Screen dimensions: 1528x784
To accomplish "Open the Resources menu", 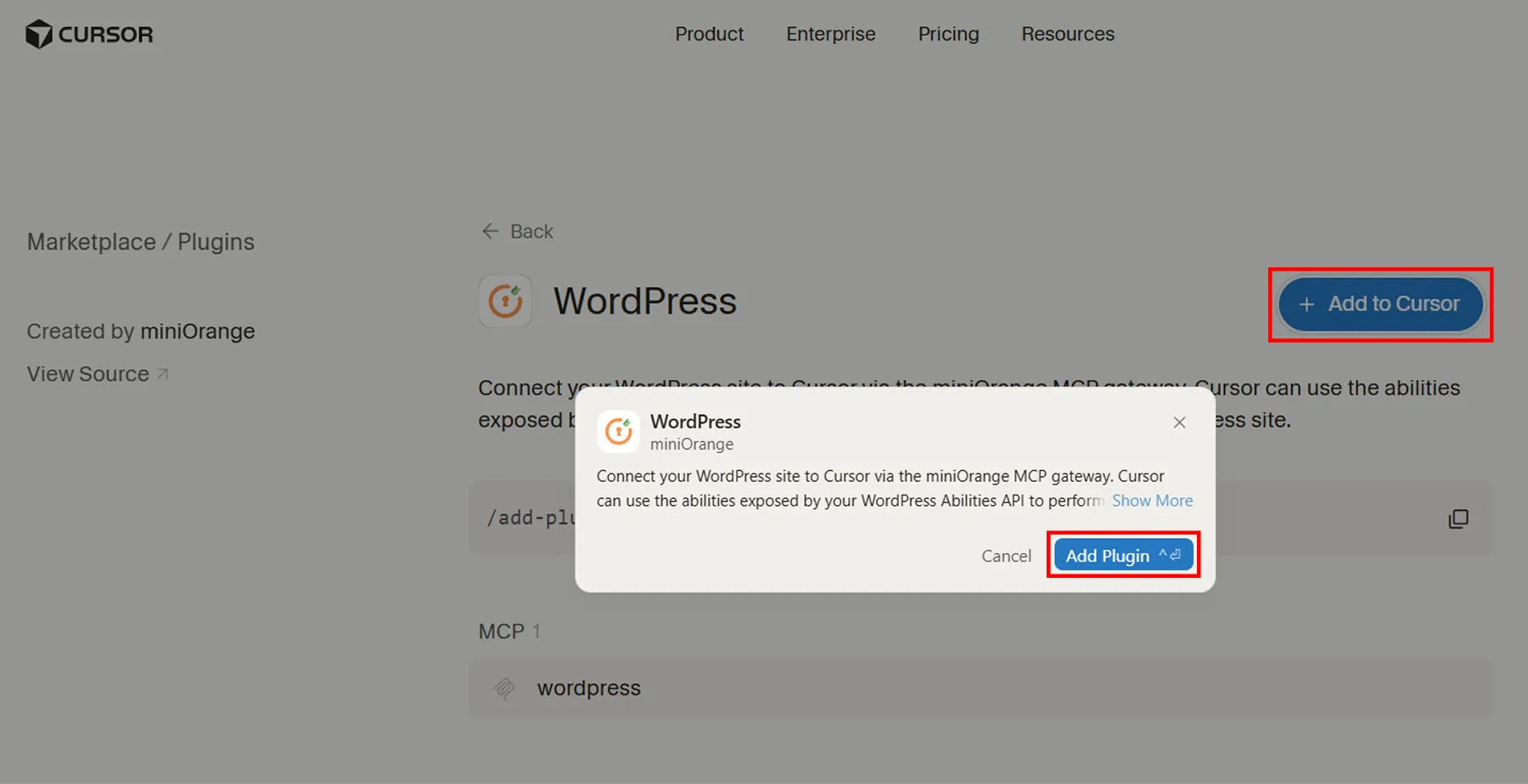I will click(1068, 34).
